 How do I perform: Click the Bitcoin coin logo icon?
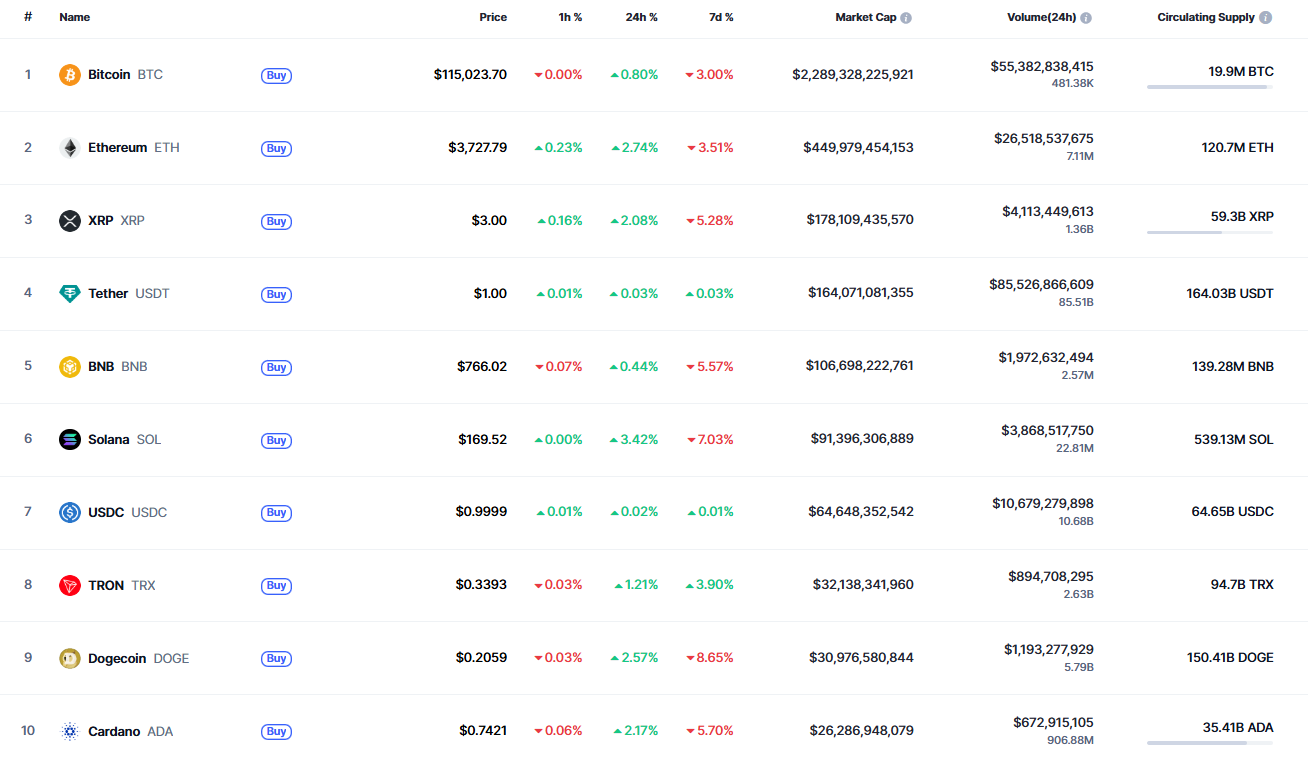[70, 75]
